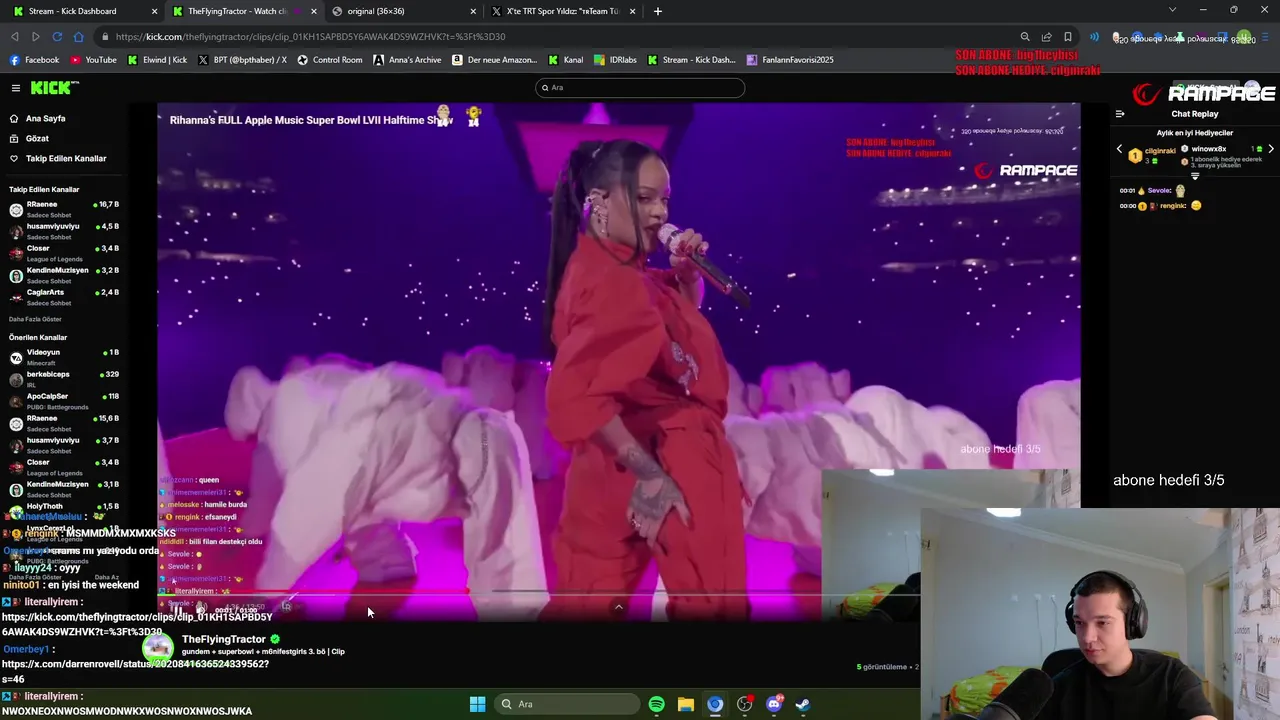Screen dimensions: 1280x720
Task: Switch to the original (36×36) tab
Action: 403,11
